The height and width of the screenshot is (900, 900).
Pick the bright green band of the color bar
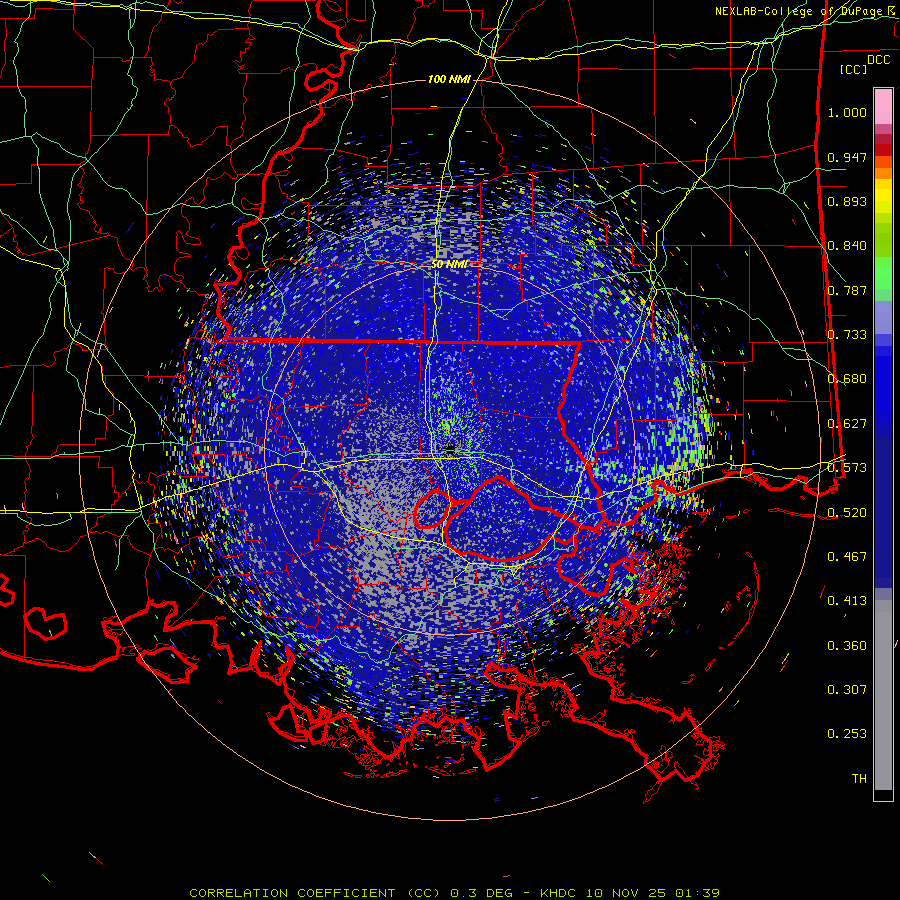883,272
